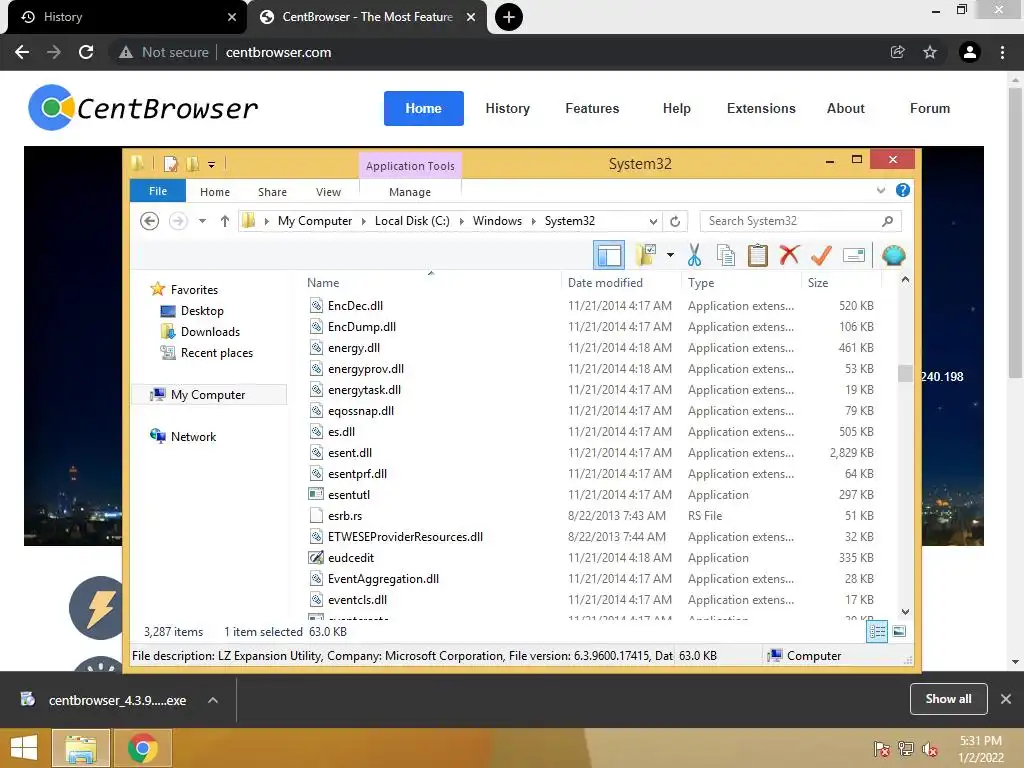Screen dimensions: 1024x768
Task: Open the Customize Quick Access Toolbar dropdown
Action: [212, 165]
